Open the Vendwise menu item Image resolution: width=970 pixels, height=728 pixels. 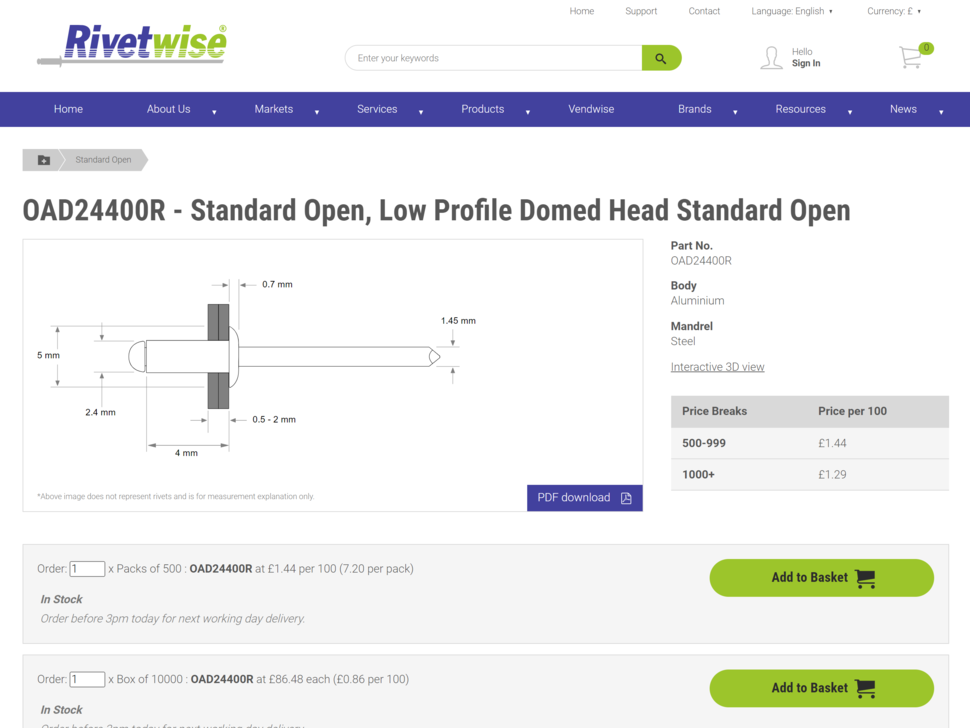(591, 109)
